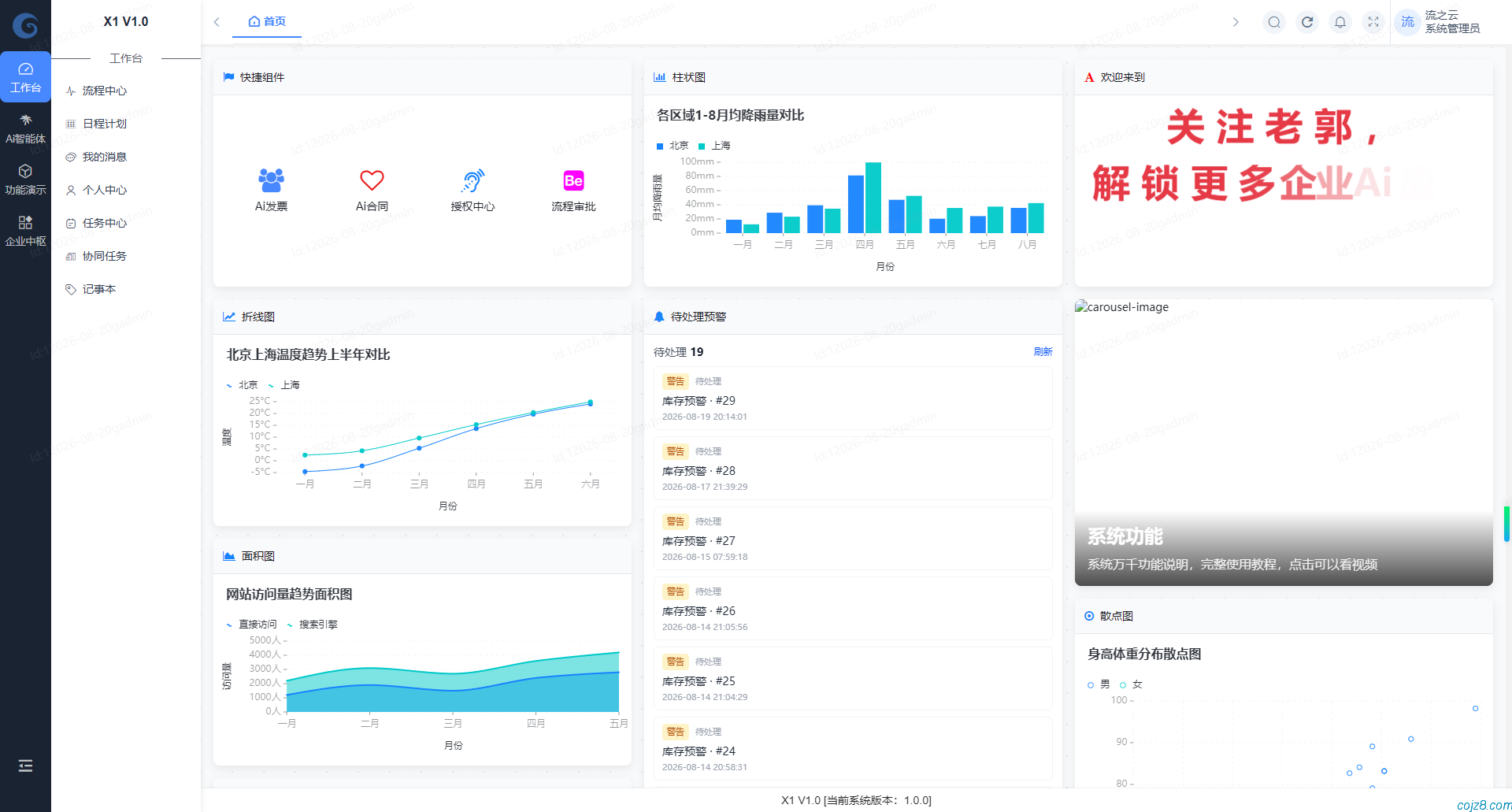The image size is (1512, 812).
Task: Toggle the 北京 legend in the line chart
Action: [x=242, y=385]
